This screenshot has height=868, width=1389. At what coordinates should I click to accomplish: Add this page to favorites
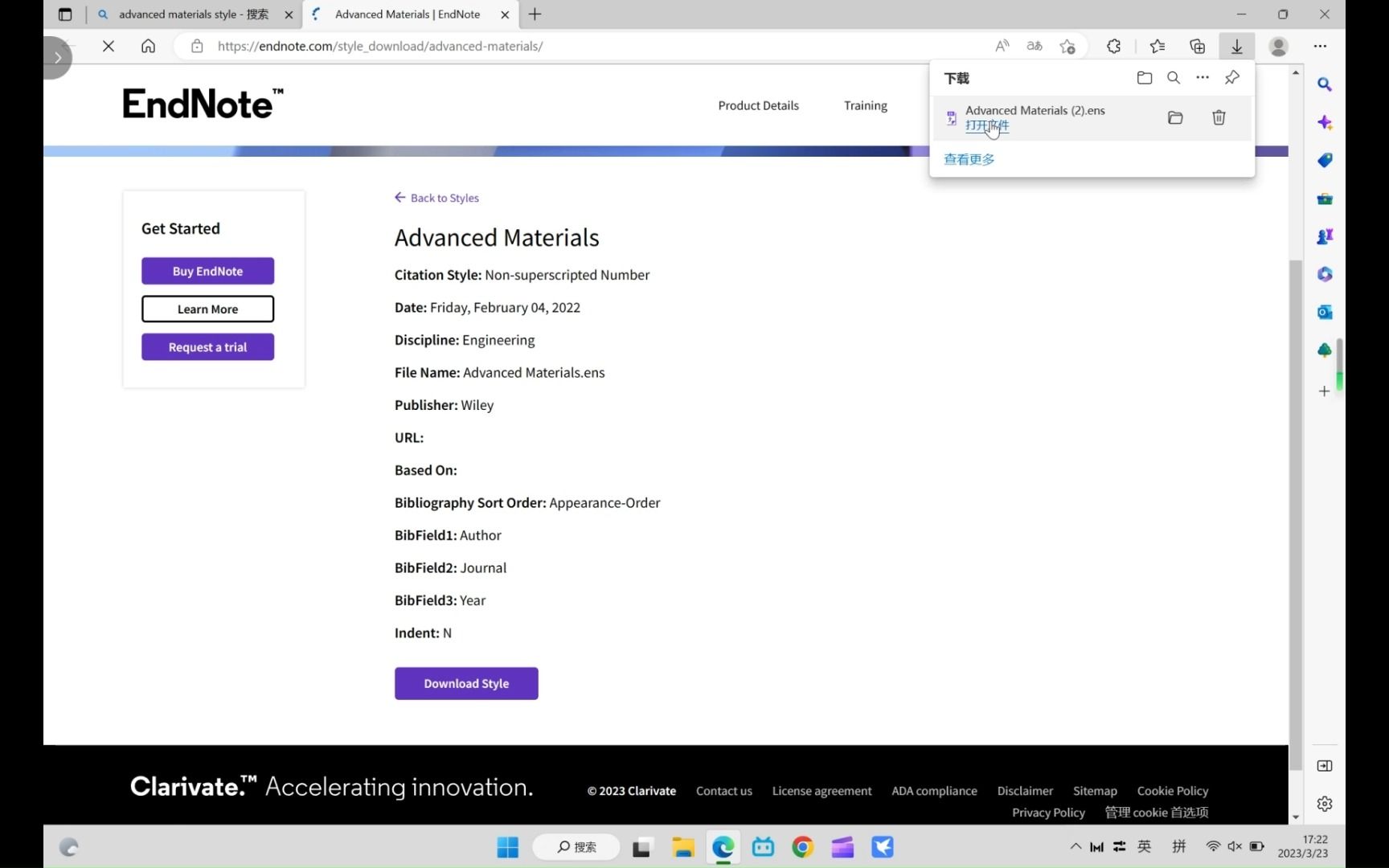(x=1067, y=46)
